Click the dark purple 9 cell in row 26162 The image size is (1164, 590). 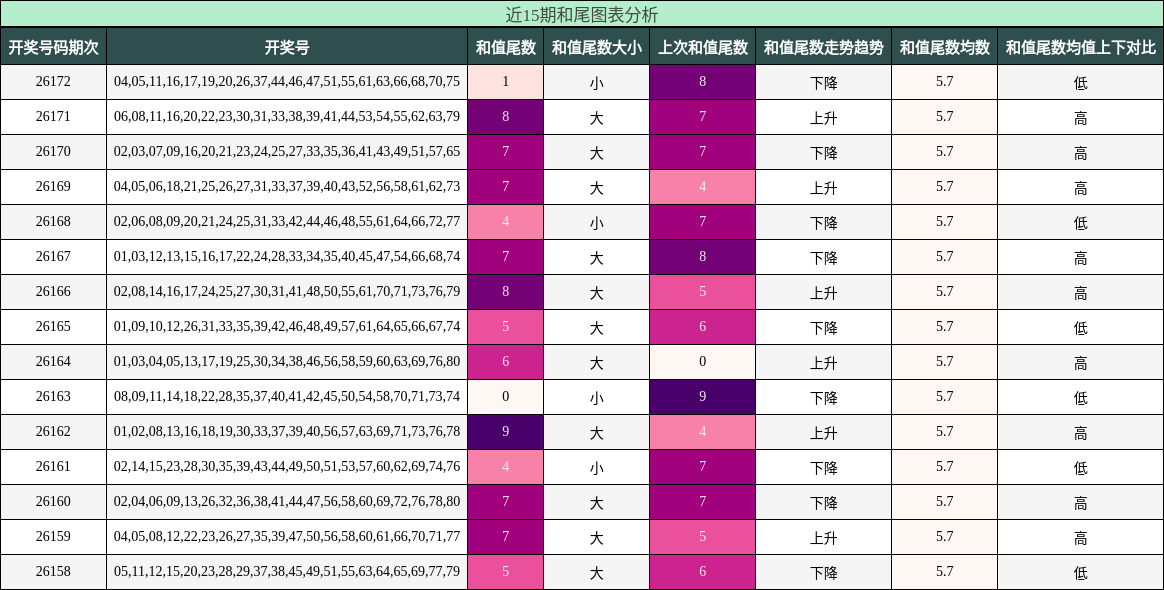(x=506, y=432)
